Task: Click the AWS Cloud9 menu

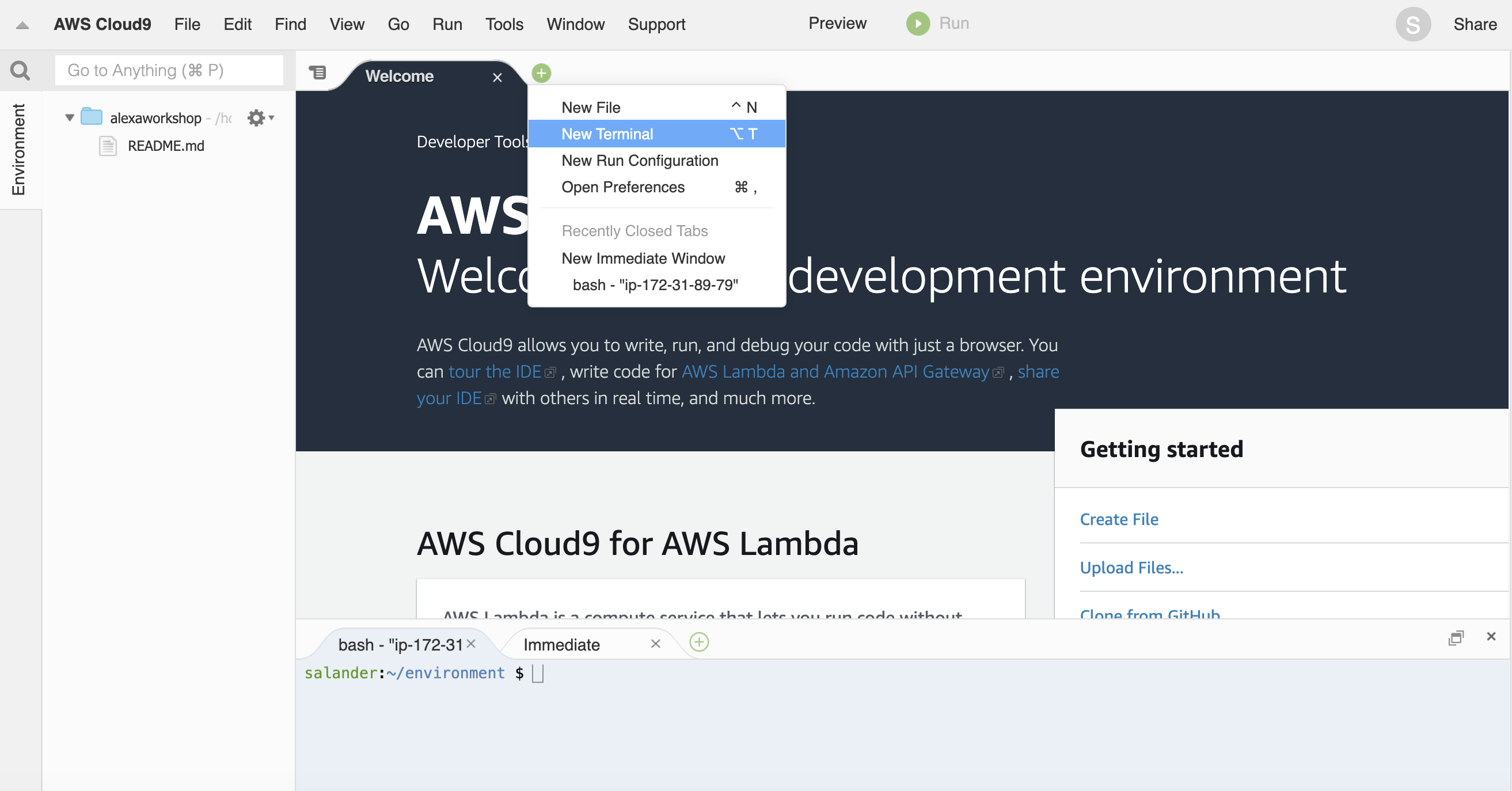Action: click(x=102, y=24)
